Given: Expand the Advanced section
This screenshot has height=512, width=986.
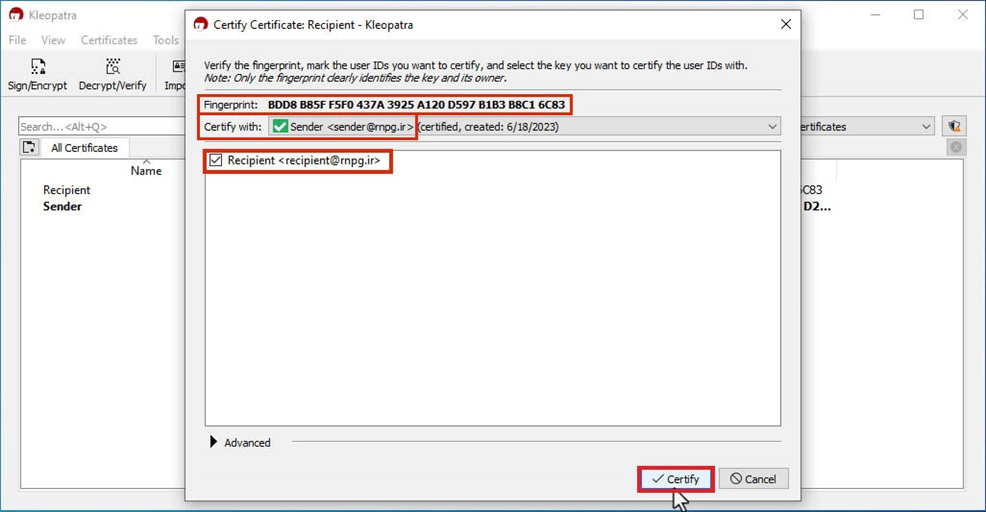Looking at the screenshot, I should 214,442.
